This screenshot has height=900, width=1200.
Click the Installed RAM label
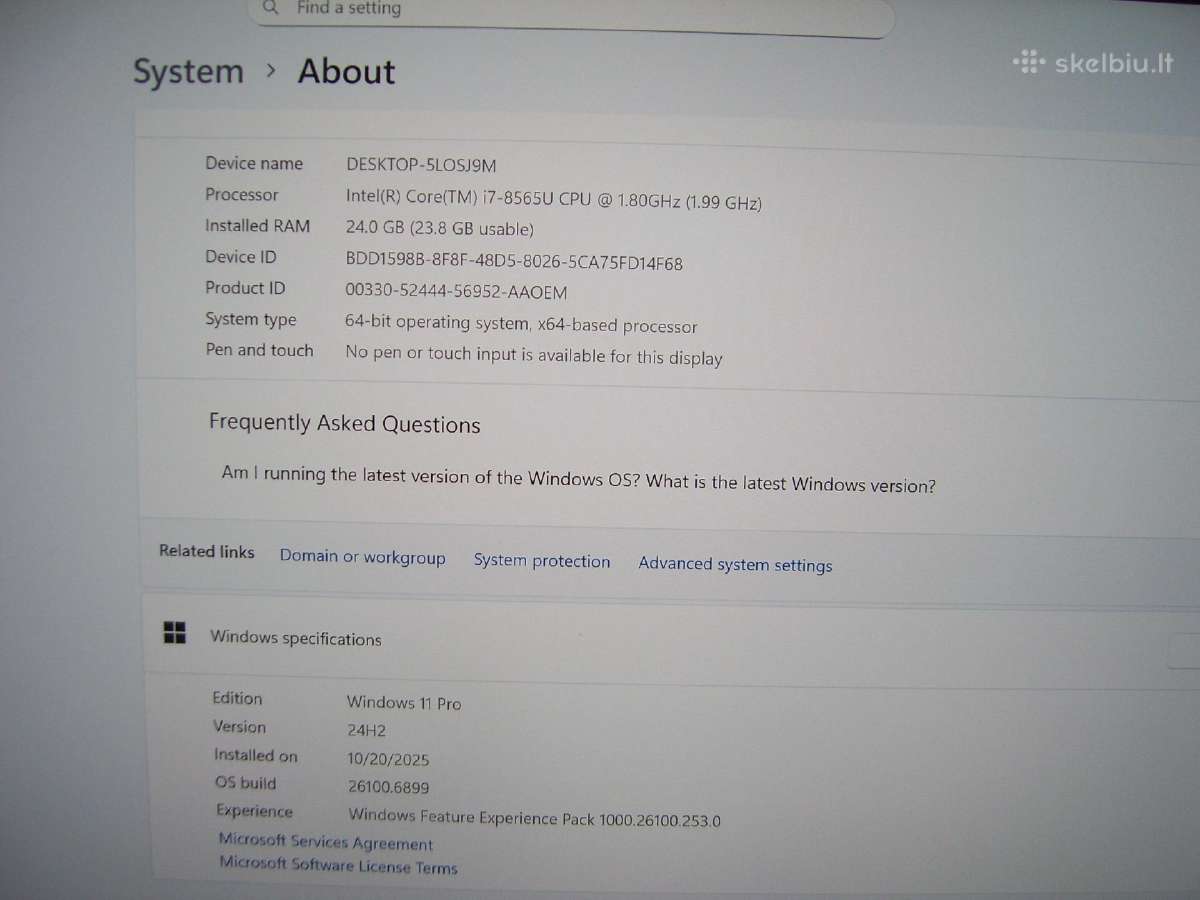(x=257, y=226)
